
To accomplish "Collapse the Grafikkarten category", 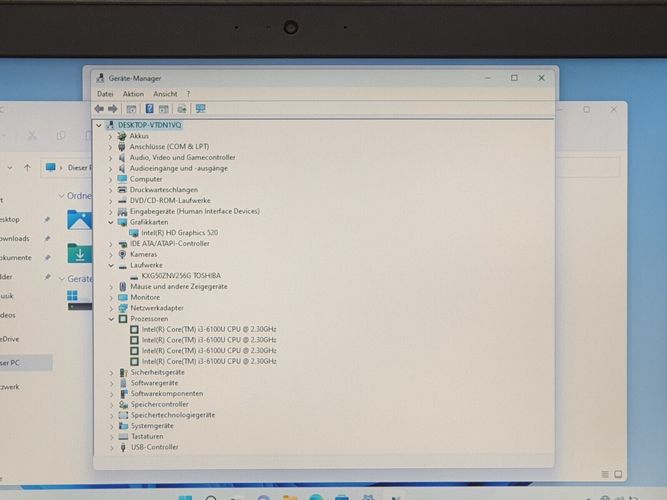I will 111,222.
